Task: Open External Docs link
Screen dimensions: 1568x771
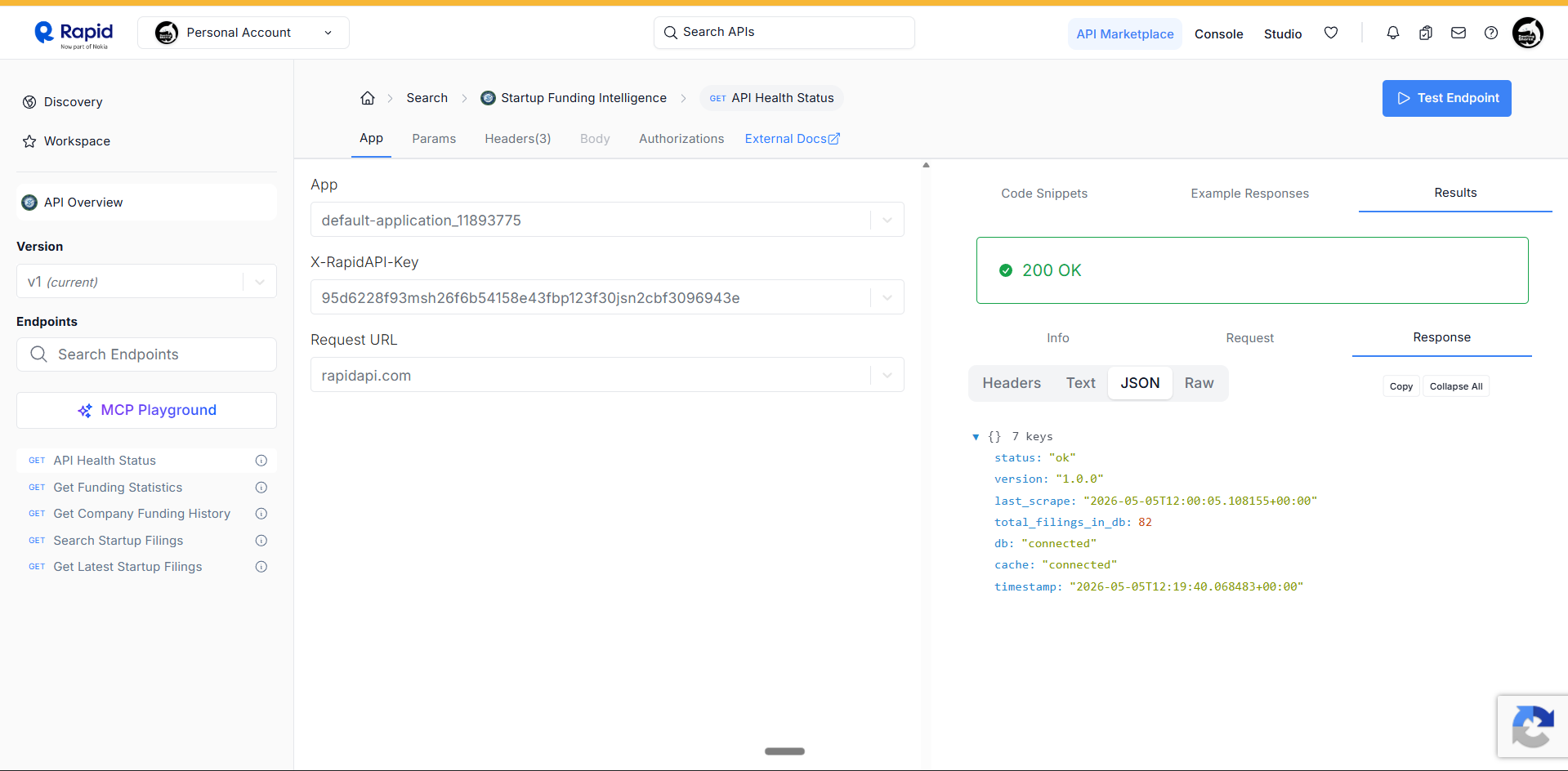Action: click(793, 139)
